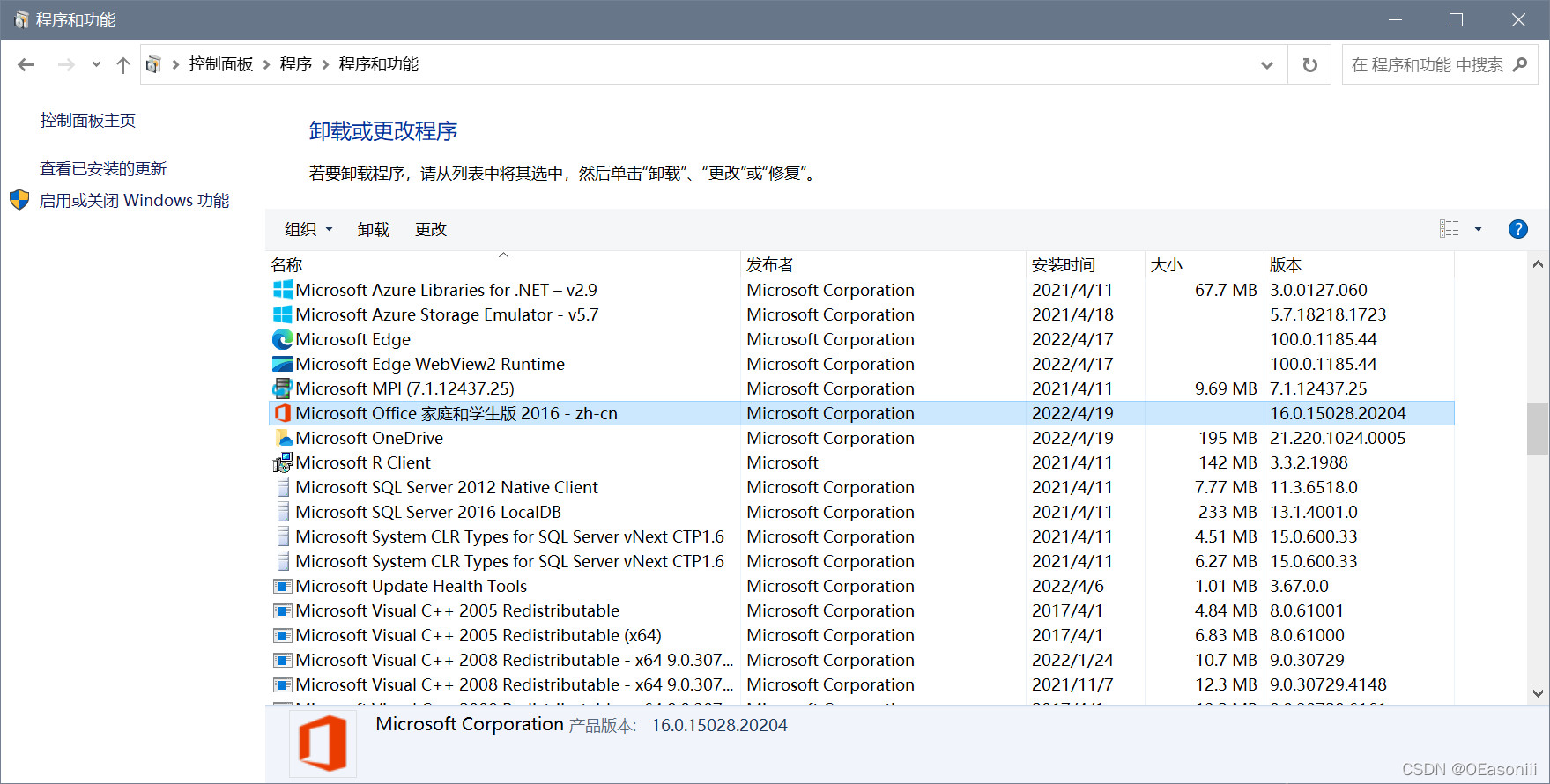Sort by the 安装时间 column header
Screen dimensions: 1550x784
(x=1086, y=265)
